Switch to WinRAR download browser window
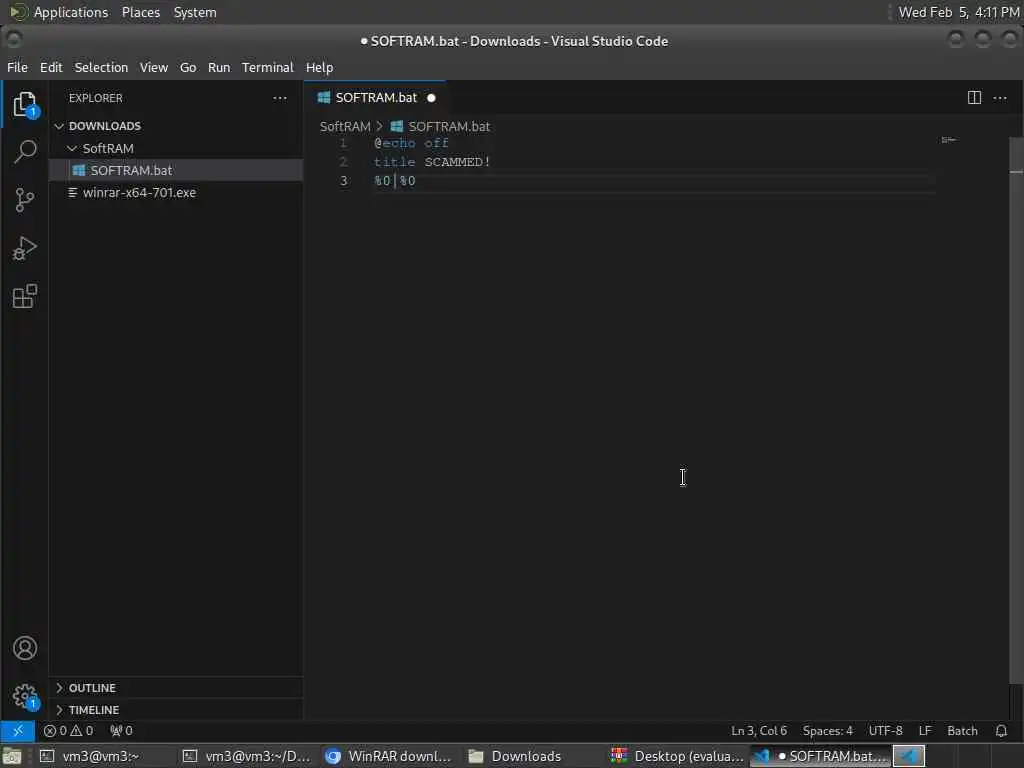1024x768 pixels. coord(391,756)
